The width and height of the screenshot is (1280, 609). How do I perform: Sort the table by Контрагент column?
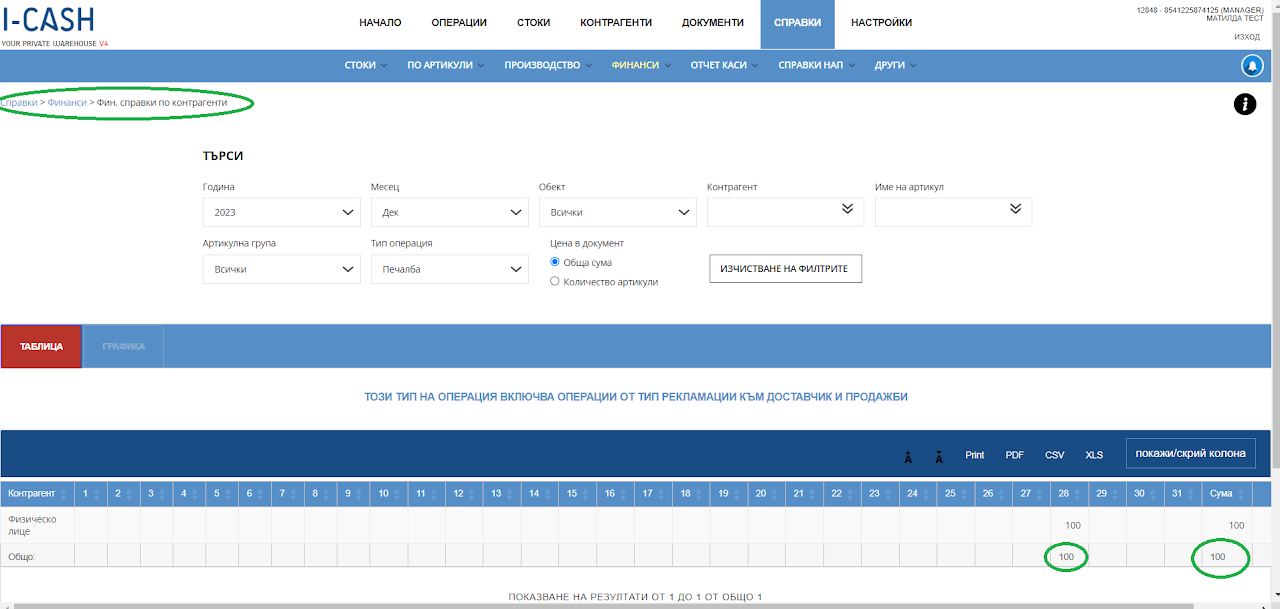point(38,493)
